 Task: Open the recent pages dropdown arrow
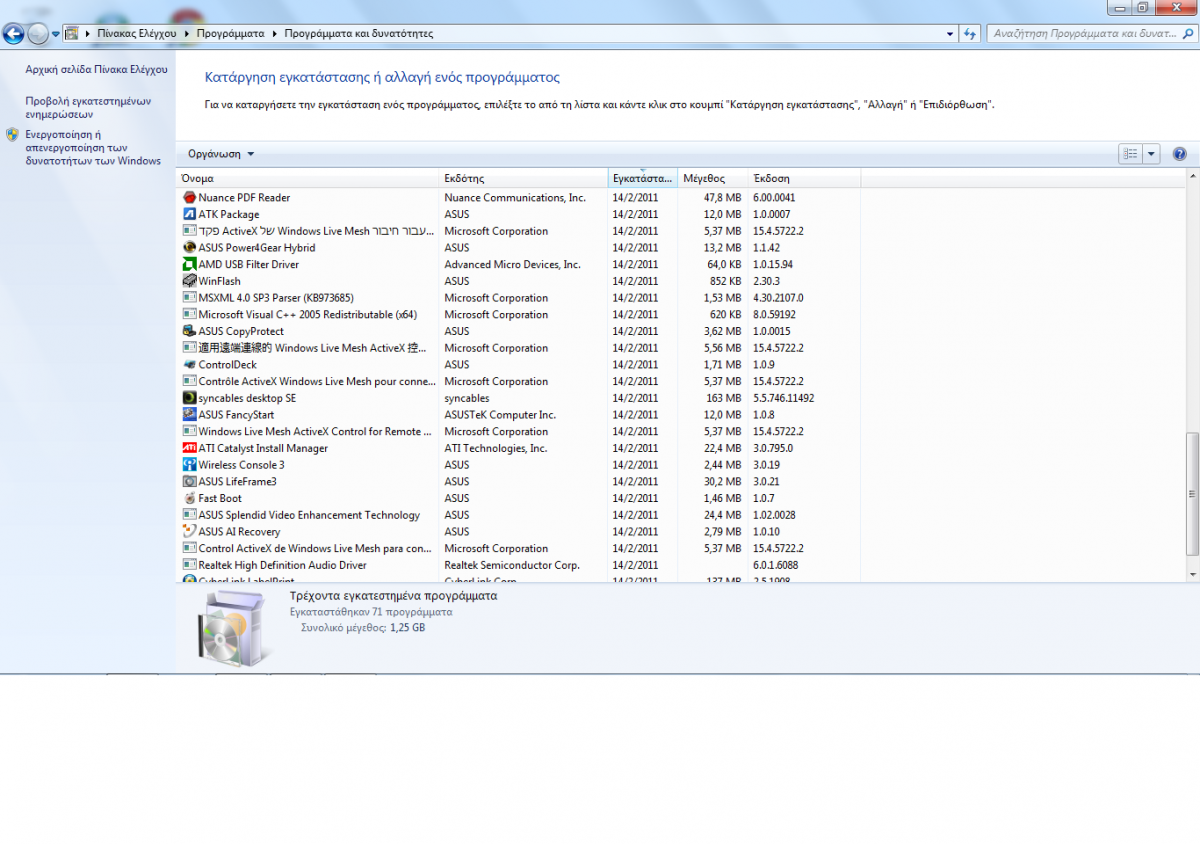56,34
